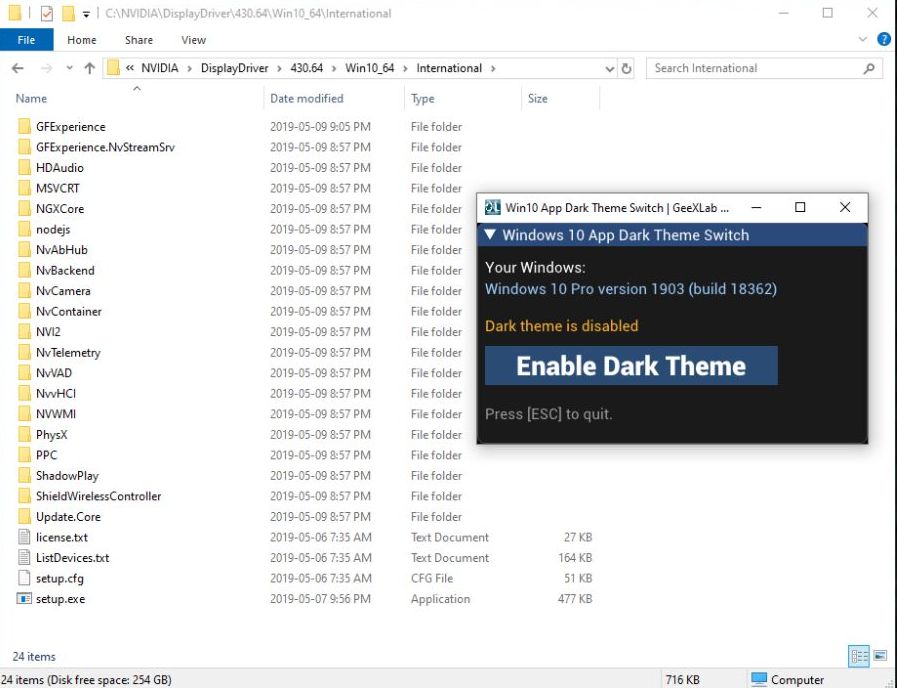The width and height of the screenshot is (897, 688).
Task: Expand the address bar history dropdown
Action: pyautogui.click(x=610, y=69)
